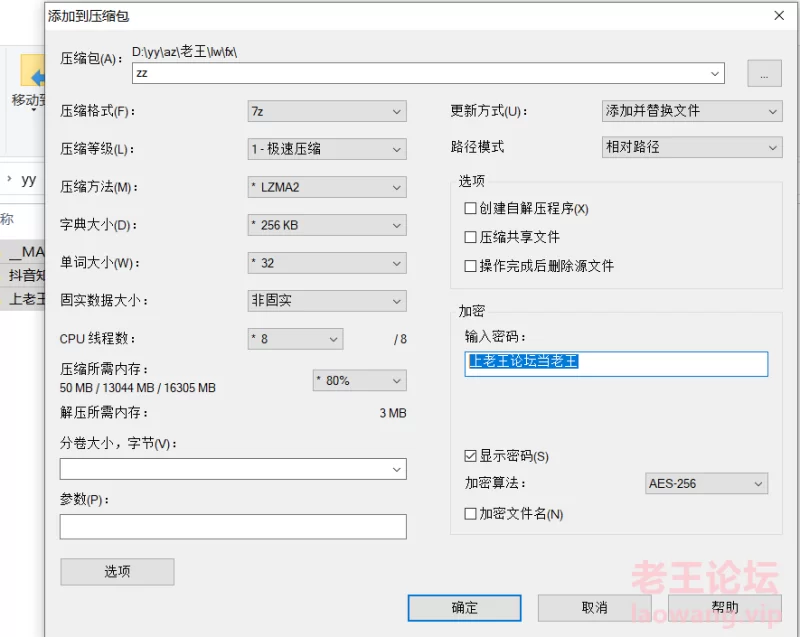Image resolution: width=800 pixels, height=637 pixels.
Task: Open the encryption method AES-256 dropdown
Action: coord(706,483)
